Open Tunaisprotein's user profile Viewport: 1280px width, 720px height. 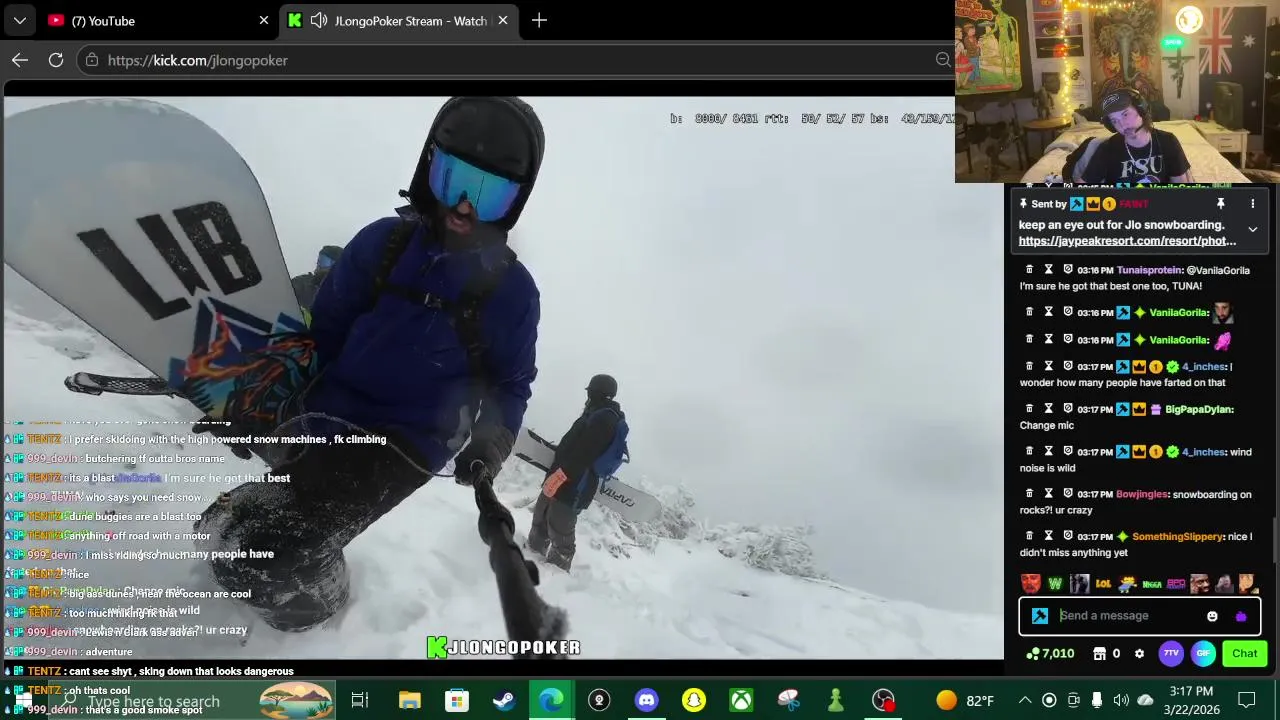1149,270
